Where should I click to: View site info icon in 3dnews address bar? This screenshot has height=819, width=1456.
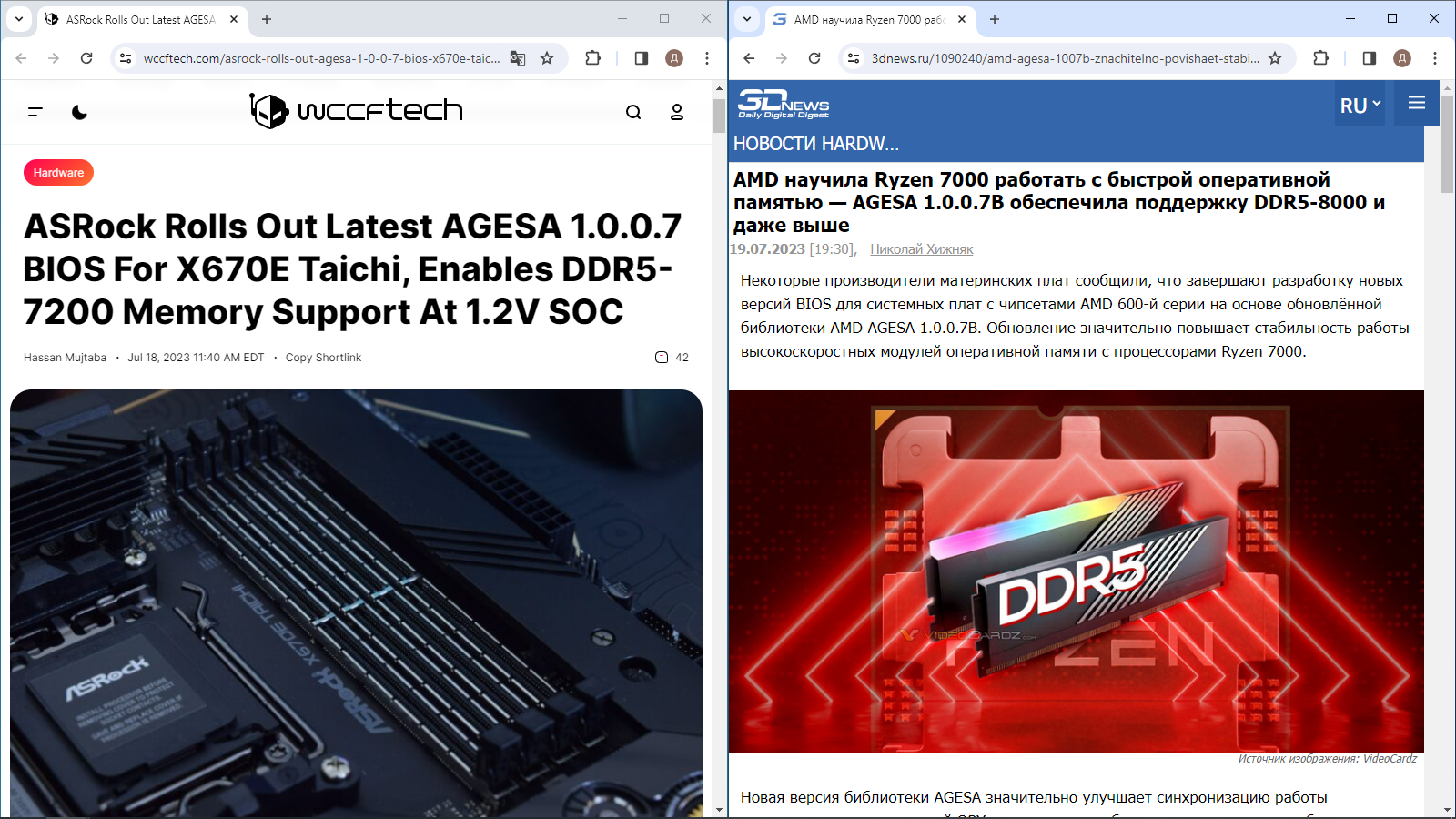coord(854,58)
